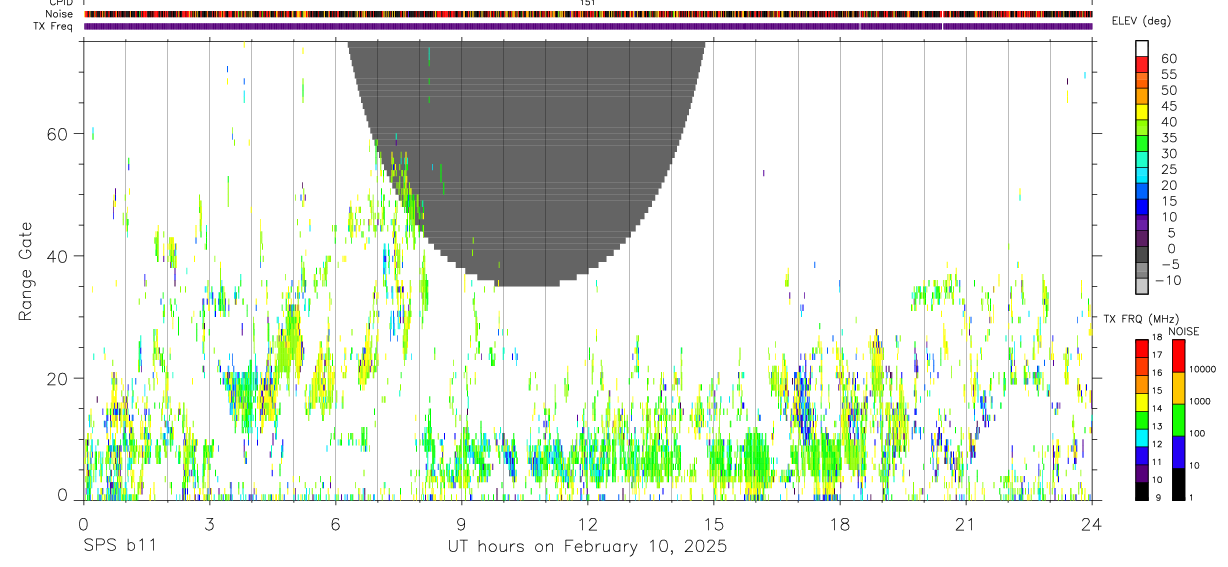Click the Range Gate tick label '40'

click(x=58, y=256)
